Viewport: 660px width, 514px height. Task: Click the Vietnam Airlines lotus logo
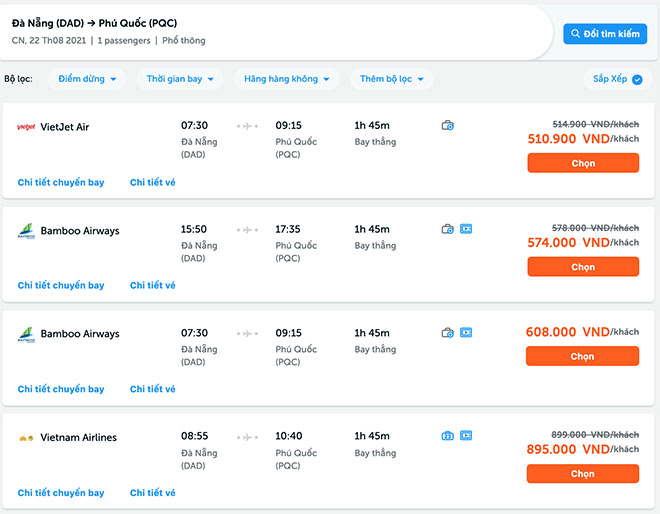pos(26,438)
